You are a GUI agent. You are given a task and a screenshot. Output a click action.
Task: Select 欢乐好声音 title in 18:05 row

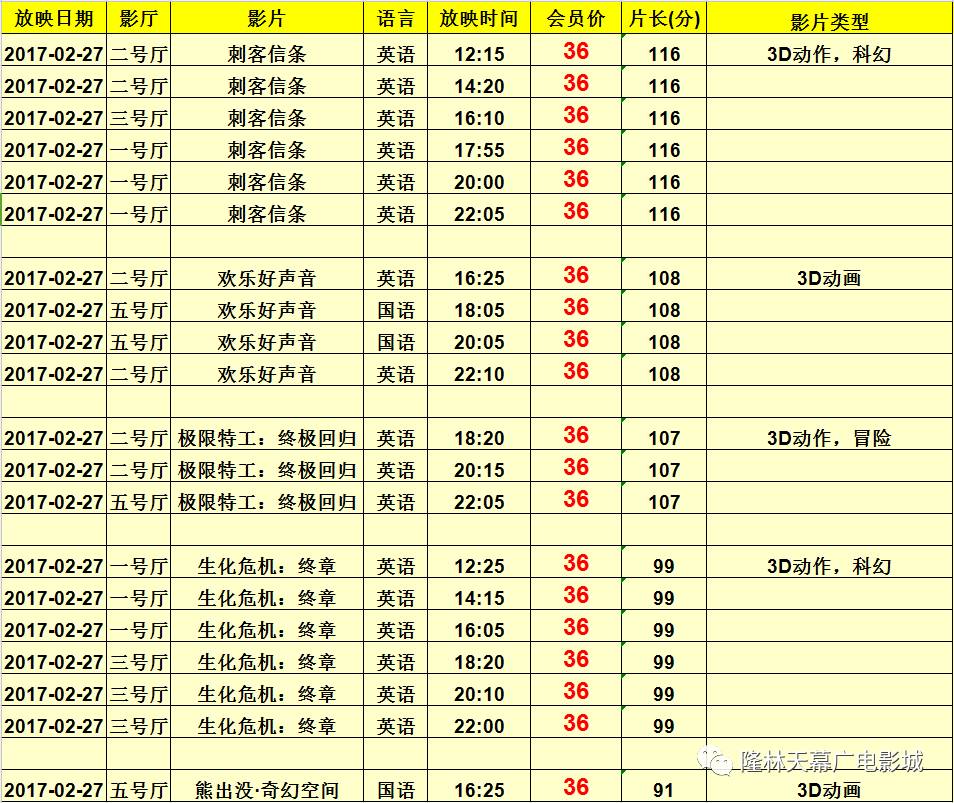point(266,307)
